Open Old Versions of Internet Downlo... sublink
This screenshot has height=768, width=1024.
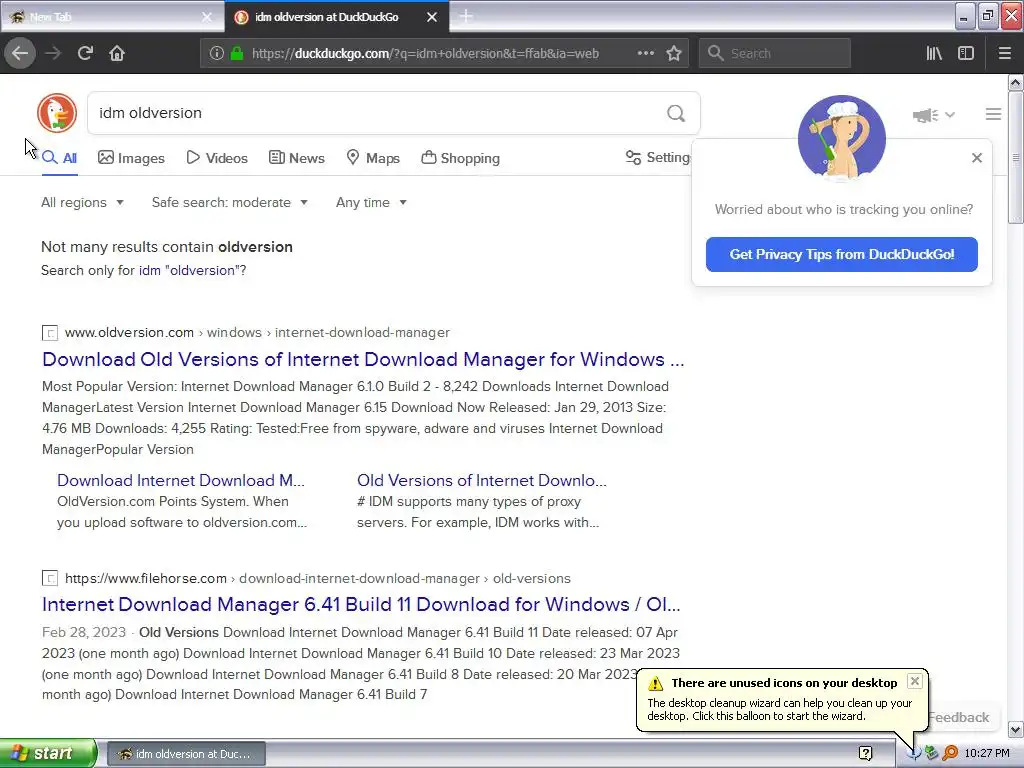coord(482,481)
